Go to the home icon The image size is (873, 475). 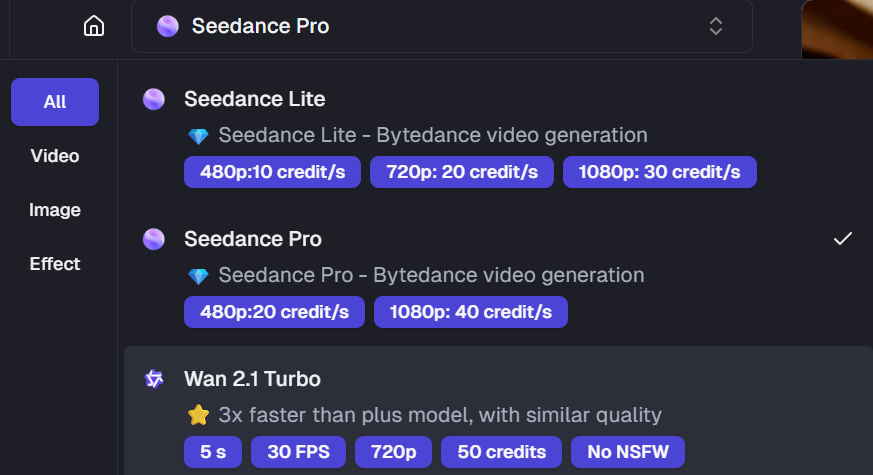pyautogui.click(x=94, y=26)
